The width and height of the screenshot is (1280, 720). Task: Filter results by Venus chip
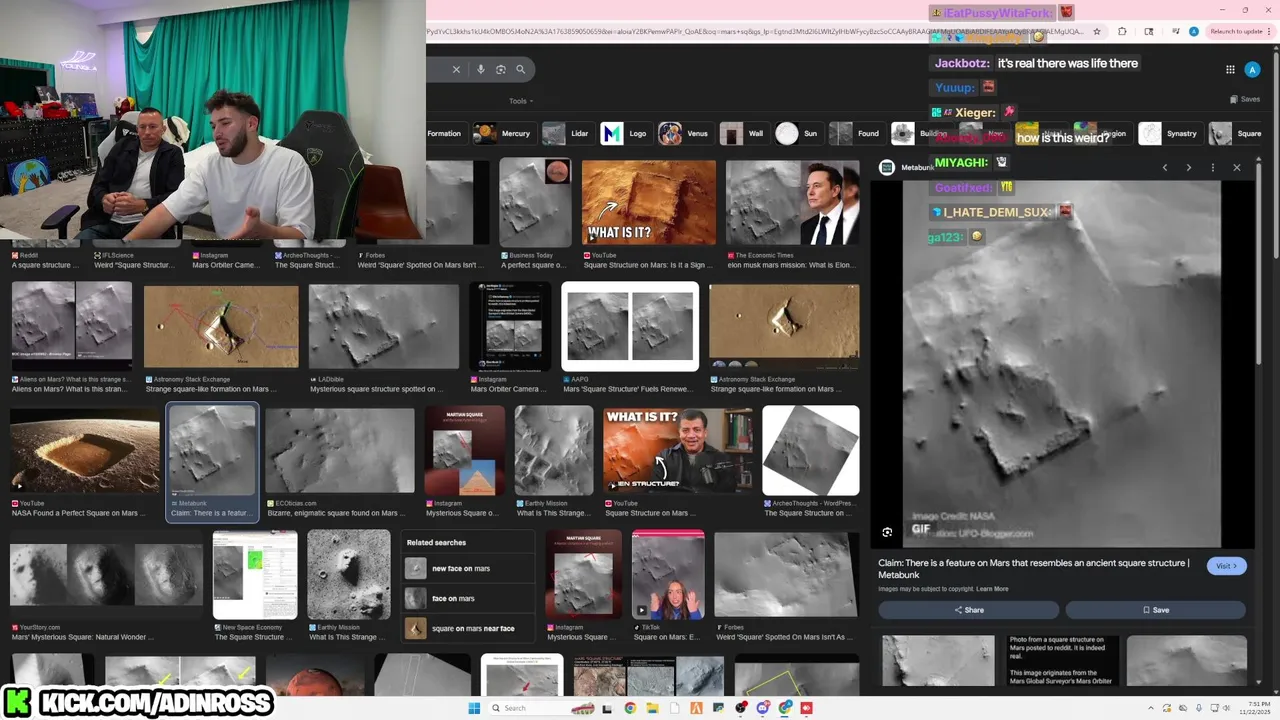(685, 133)
